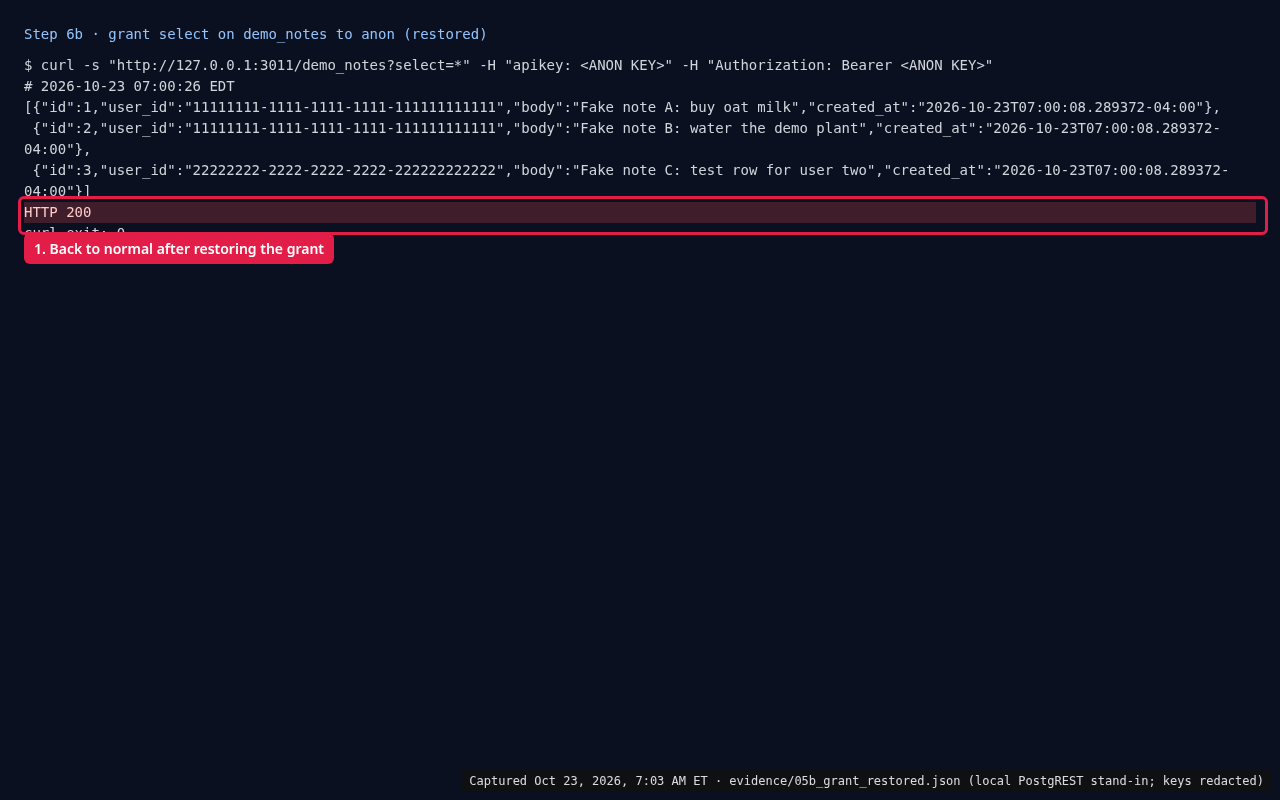
Task: Click the "Step 6b · grant select" heading
Action: pos(256,34)
